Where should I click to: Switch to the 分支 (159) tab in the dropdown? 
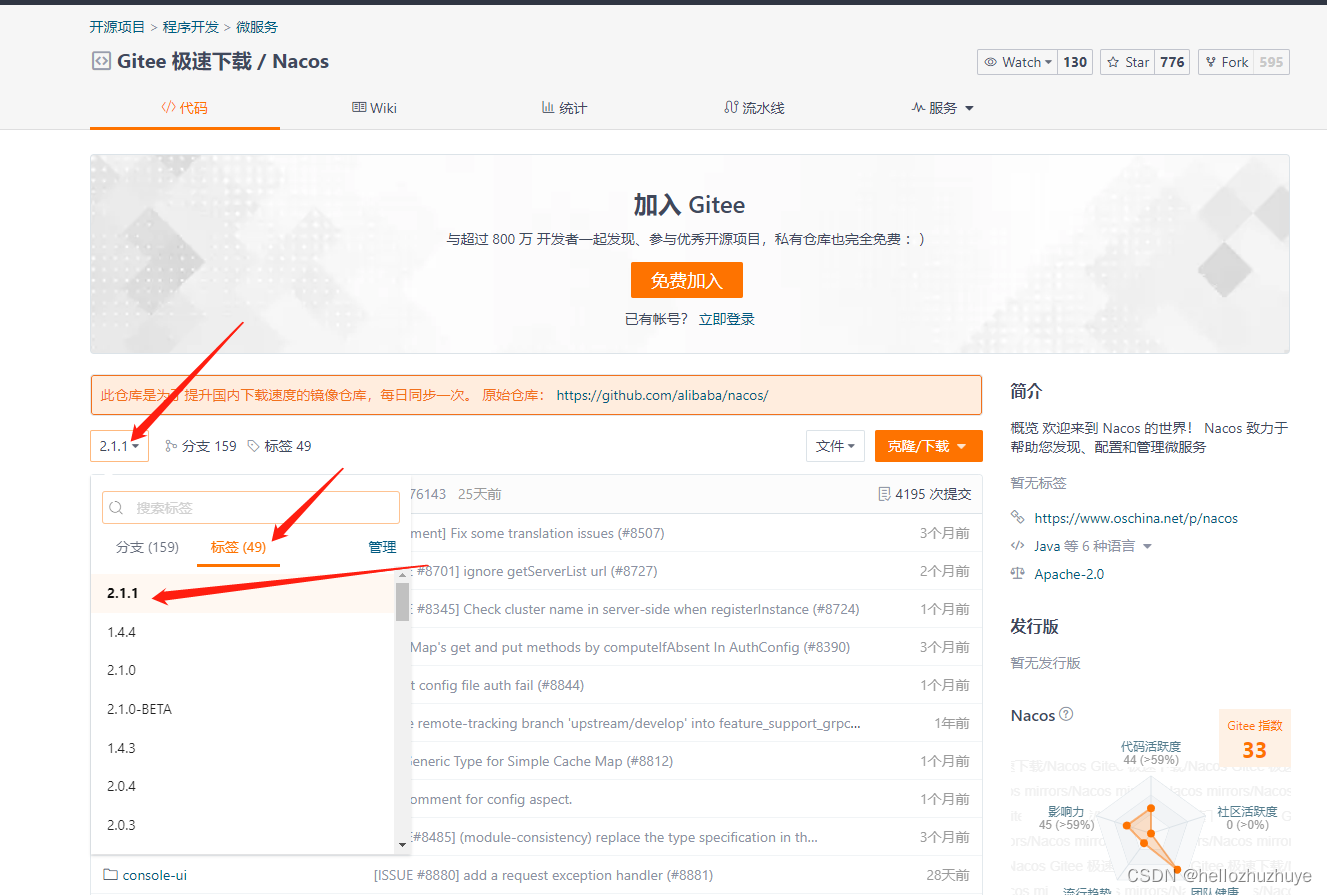point(147,547)
